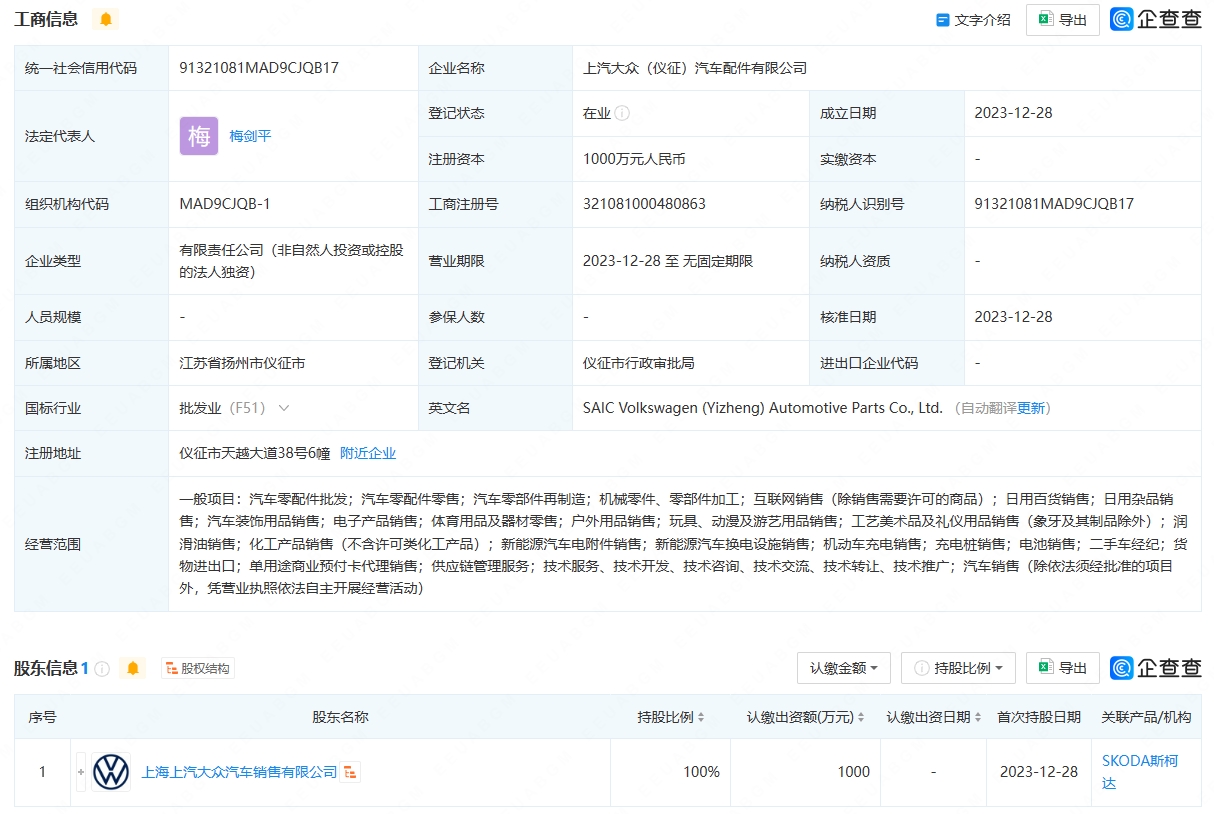Sort by 认缴出资额(万元) column header
This screenshot has height=814, width=1214.
tap(808, 717)
